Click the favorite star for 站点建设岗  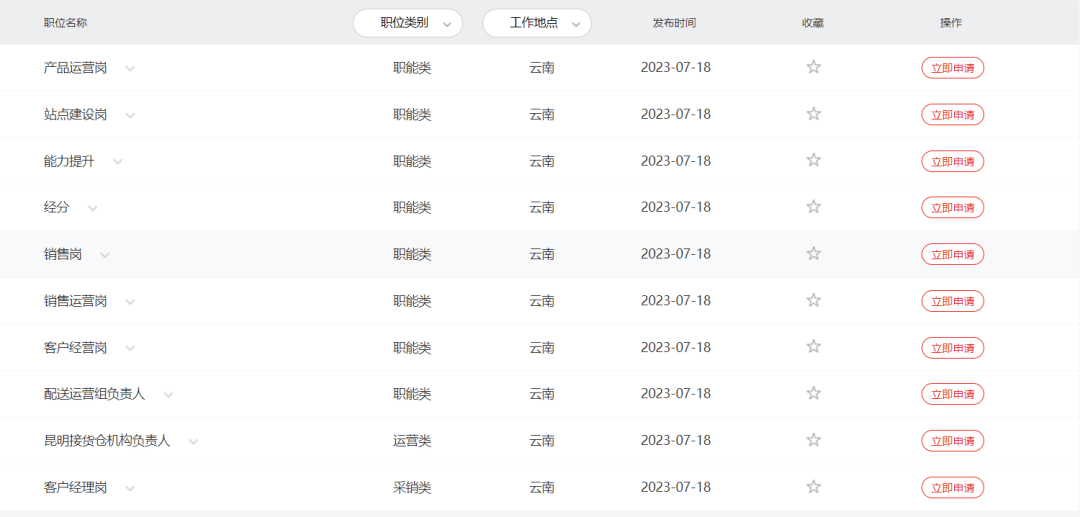pyautogui.click(x=813, y=114)
